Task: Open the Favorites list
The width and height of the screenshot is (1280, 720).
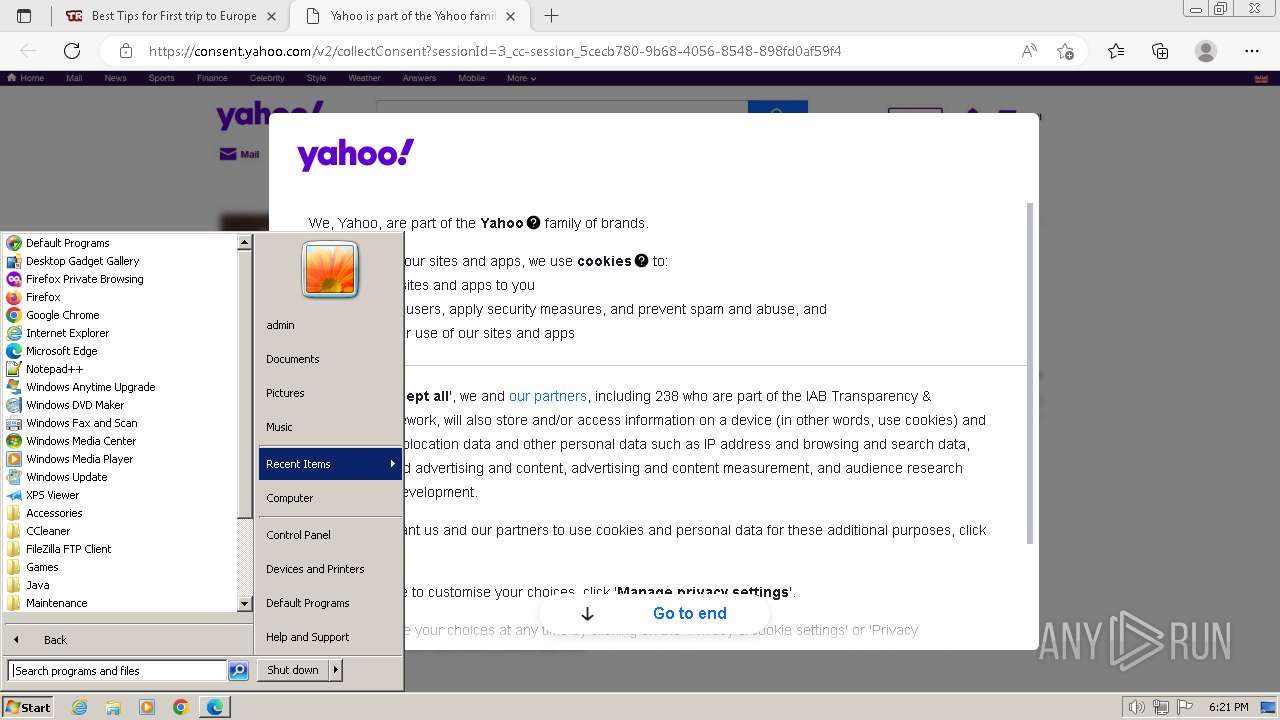Action: [x=1116, y=51]
